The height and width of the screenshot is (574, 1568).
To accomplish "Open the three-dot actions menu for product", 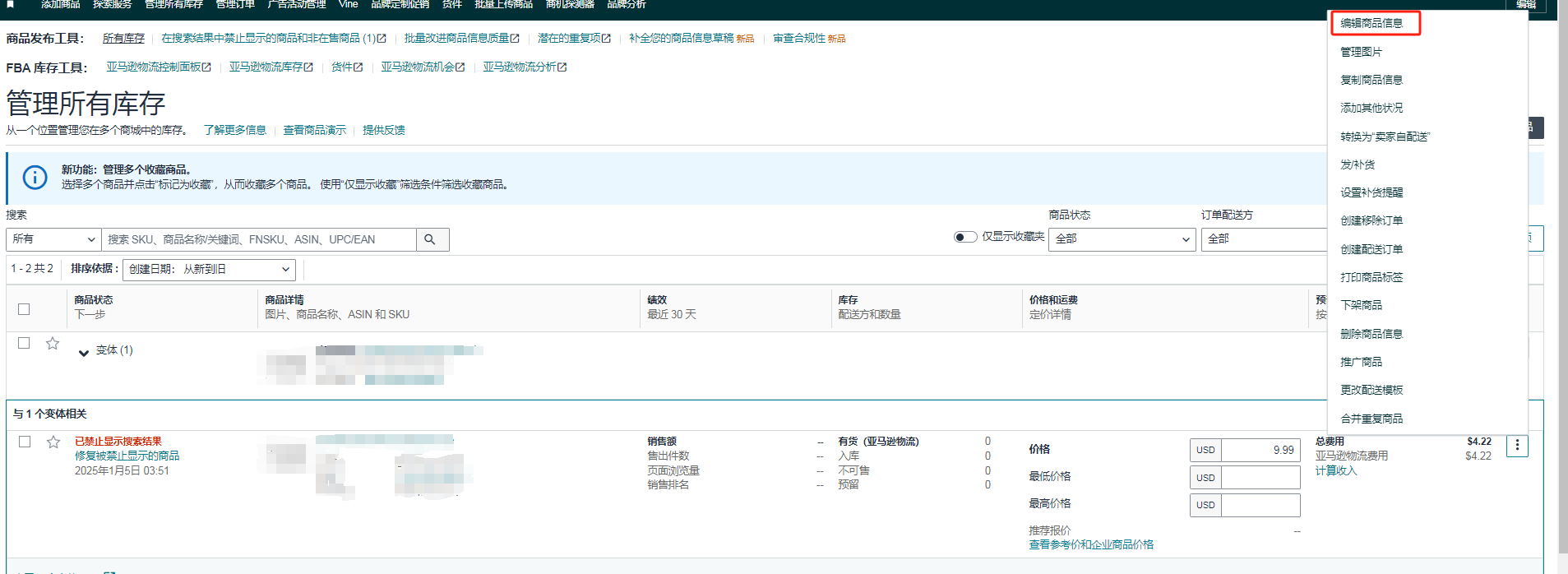I will click(x=1517, y=446).
